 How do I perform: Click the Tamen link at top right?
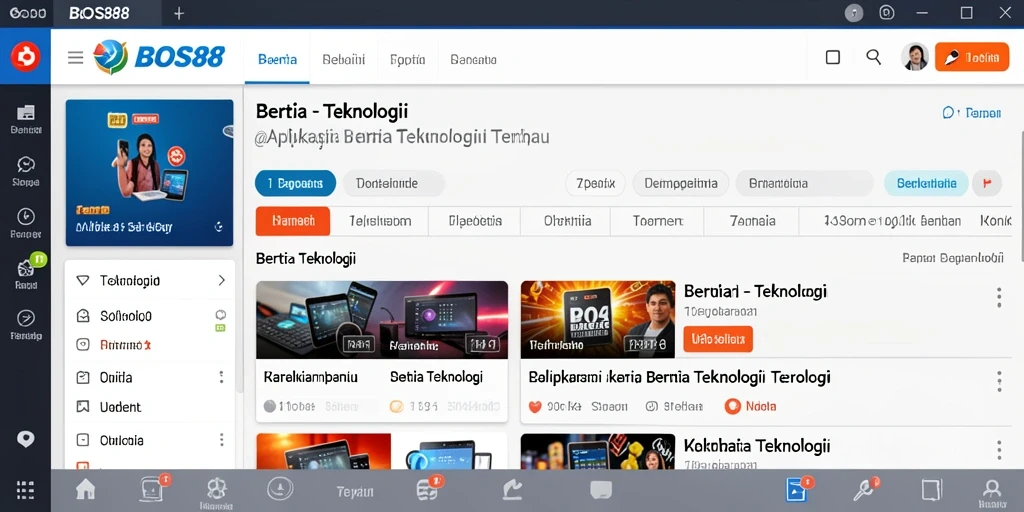click(x=972, y=113)
